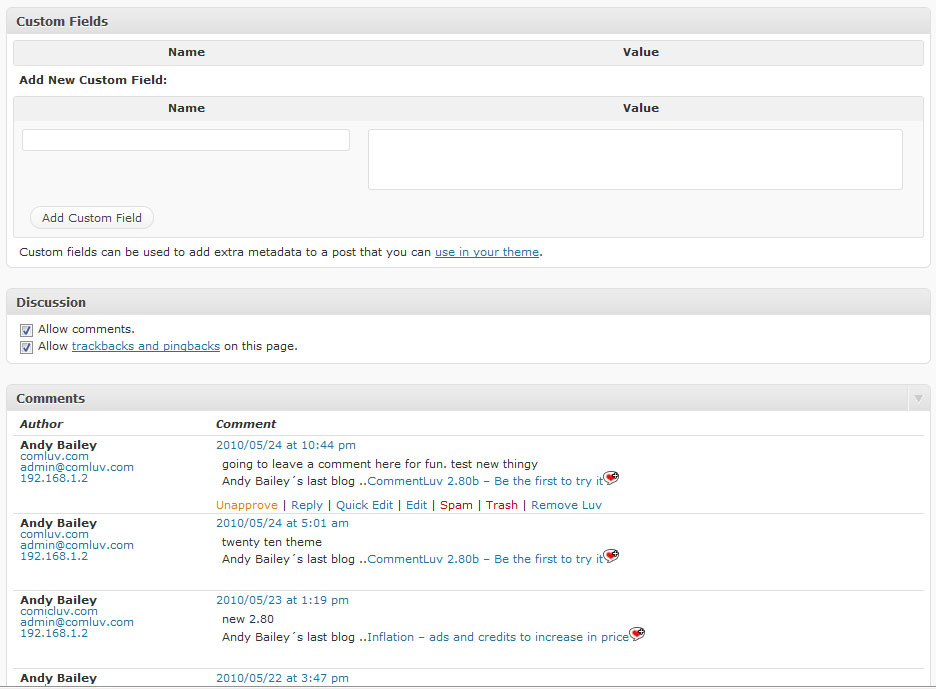
Task: Open the 'use in your theme' link
Action: [x=487, y=253]
